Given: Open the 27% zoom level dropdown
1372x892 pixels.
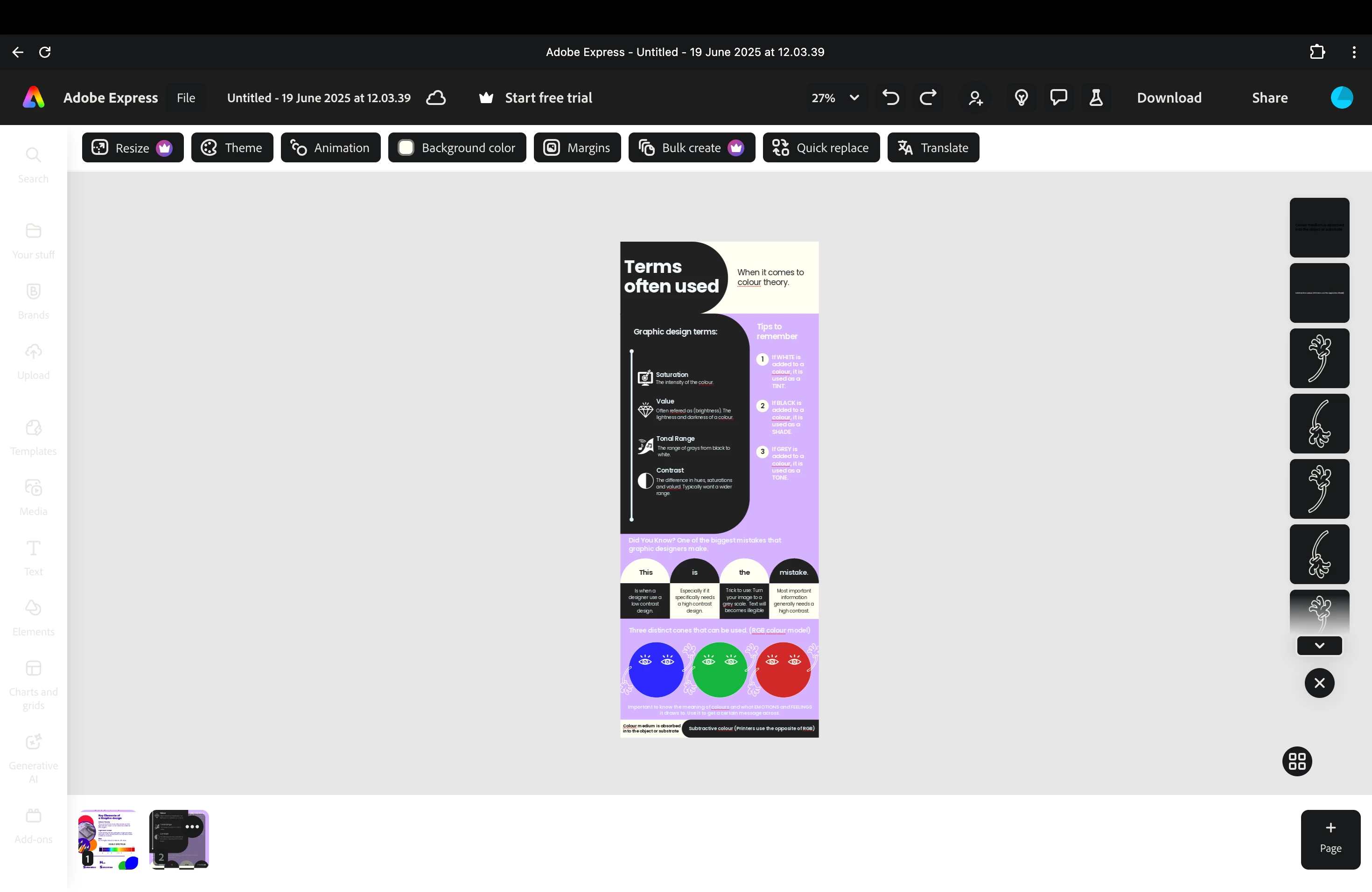Looking at the screenshot, I should pyautogui.click(x=835, y=98).
